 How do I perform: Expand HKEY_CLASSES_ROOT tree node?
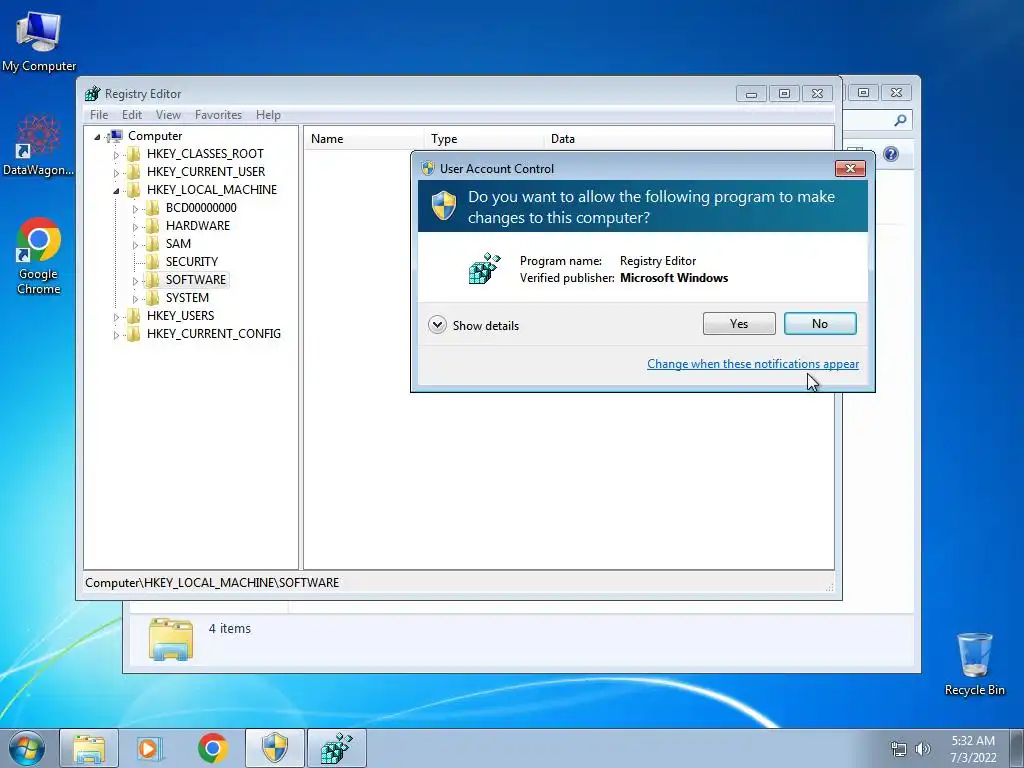tap(116, 155)
